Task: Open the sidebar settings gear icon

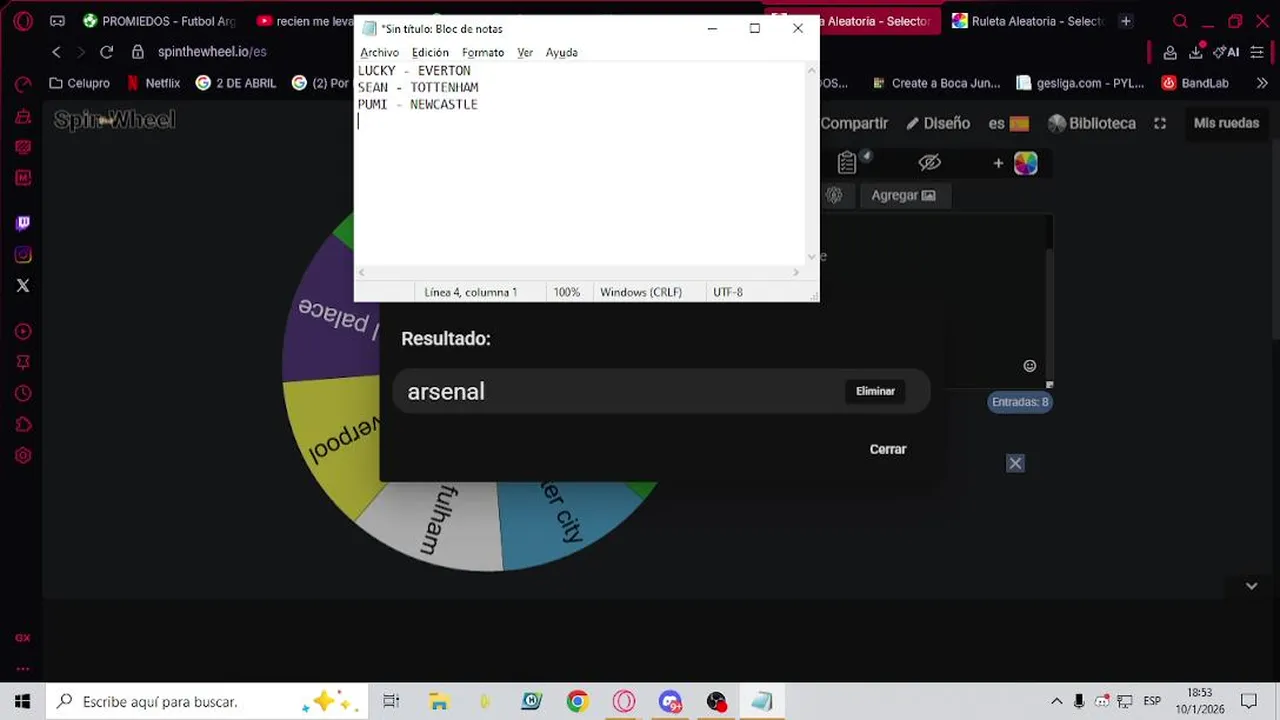Action: (23, 455)
